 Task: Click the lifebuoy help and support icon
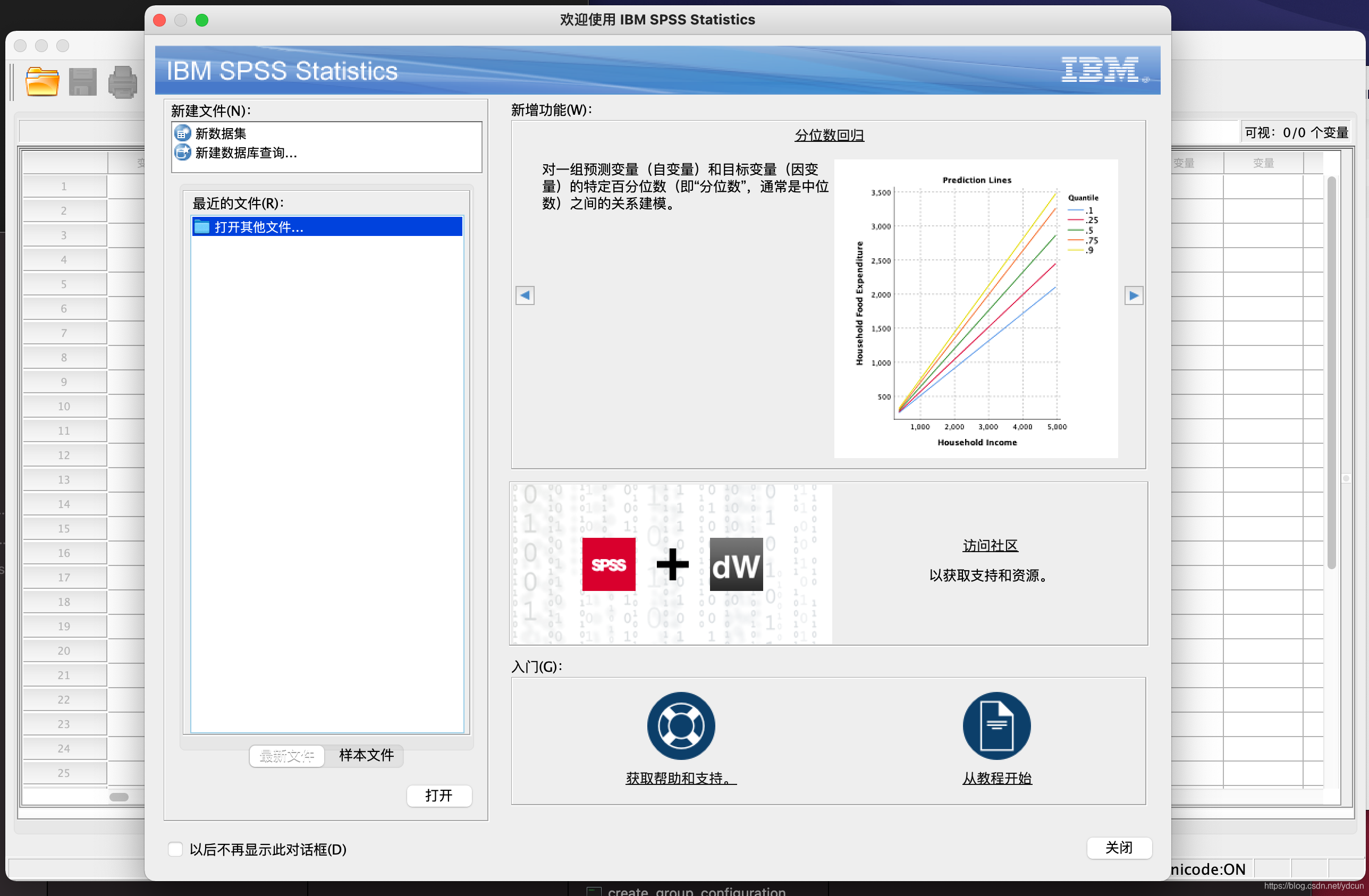pos(681,725)
